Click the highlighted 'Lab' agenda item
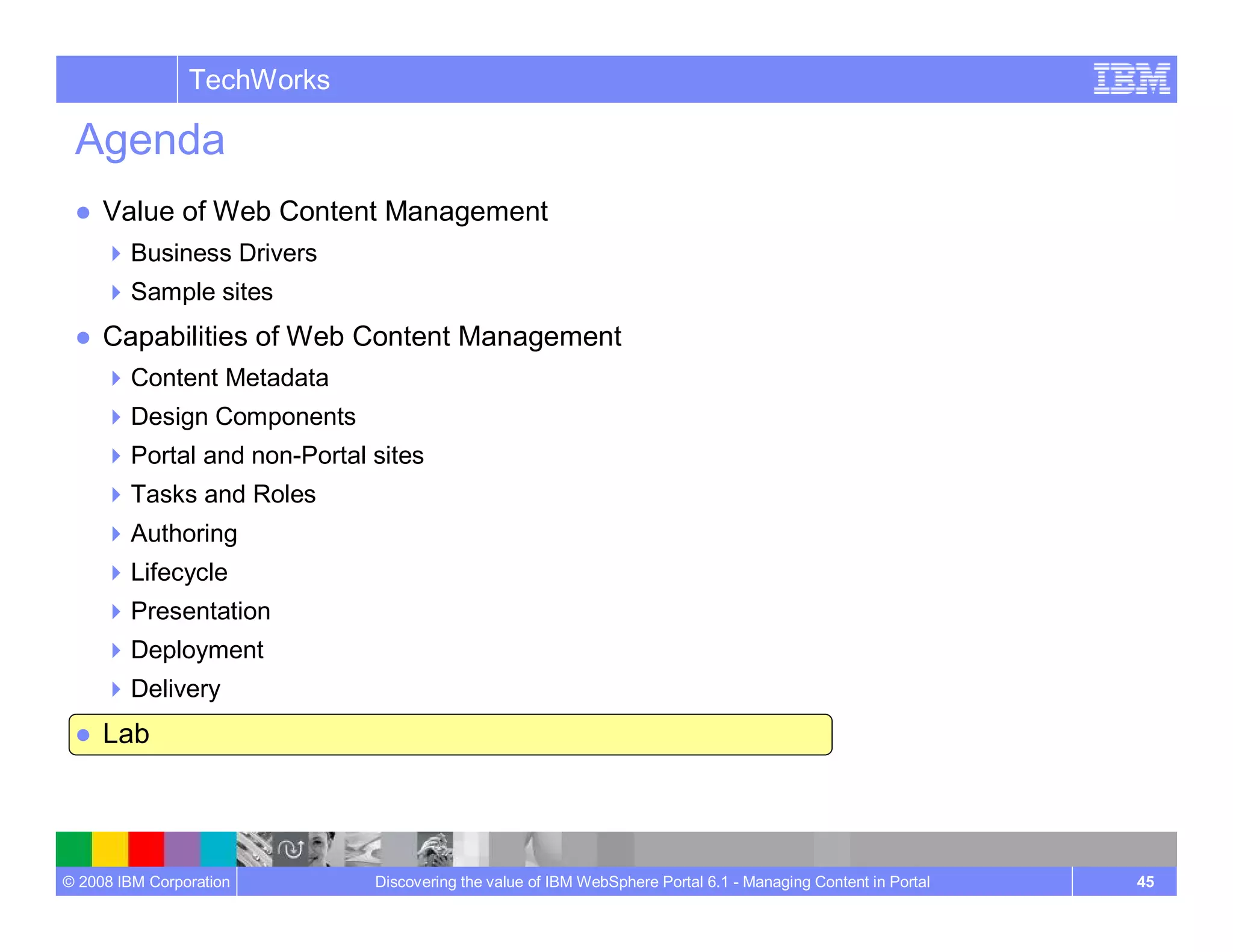 (x=450, y=735)
